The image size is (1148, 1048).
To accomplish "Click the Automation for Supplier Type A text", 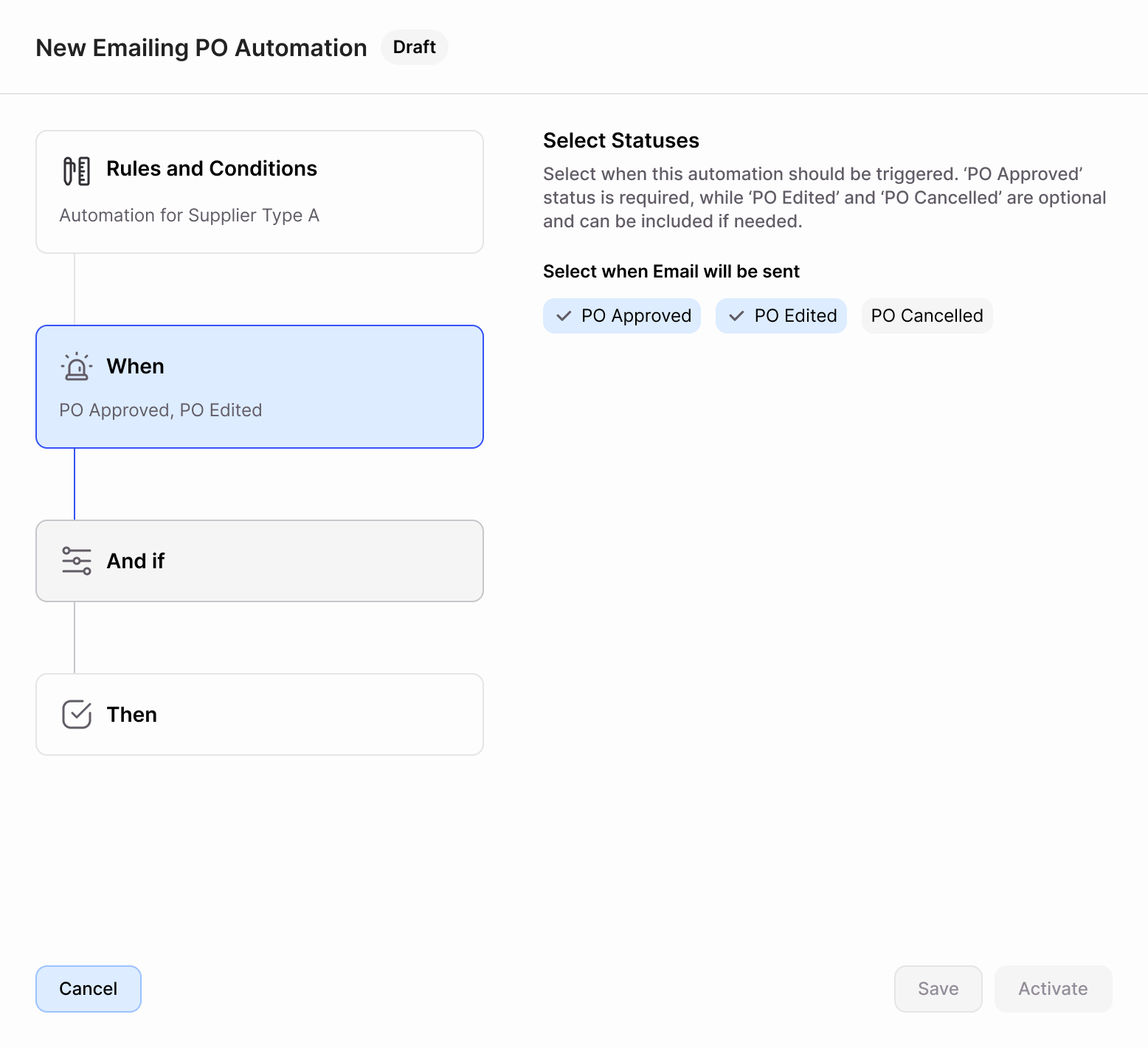I will click(189, 215).
